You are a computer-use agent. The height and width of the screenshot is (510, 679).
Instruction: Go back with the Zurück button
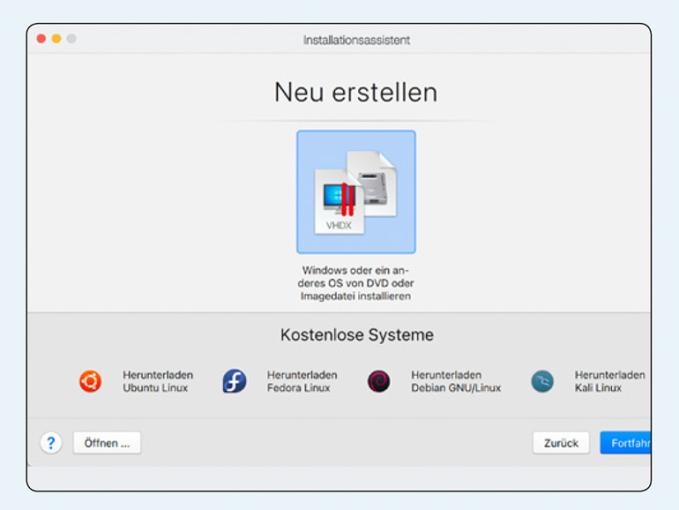click(x=561, y=443)
